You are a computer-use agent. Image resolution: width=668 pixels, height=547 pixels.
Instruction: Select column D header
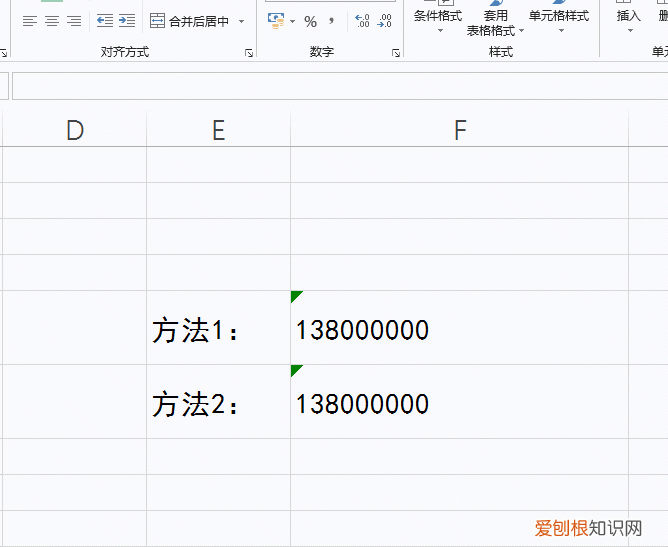click(75, 130)
